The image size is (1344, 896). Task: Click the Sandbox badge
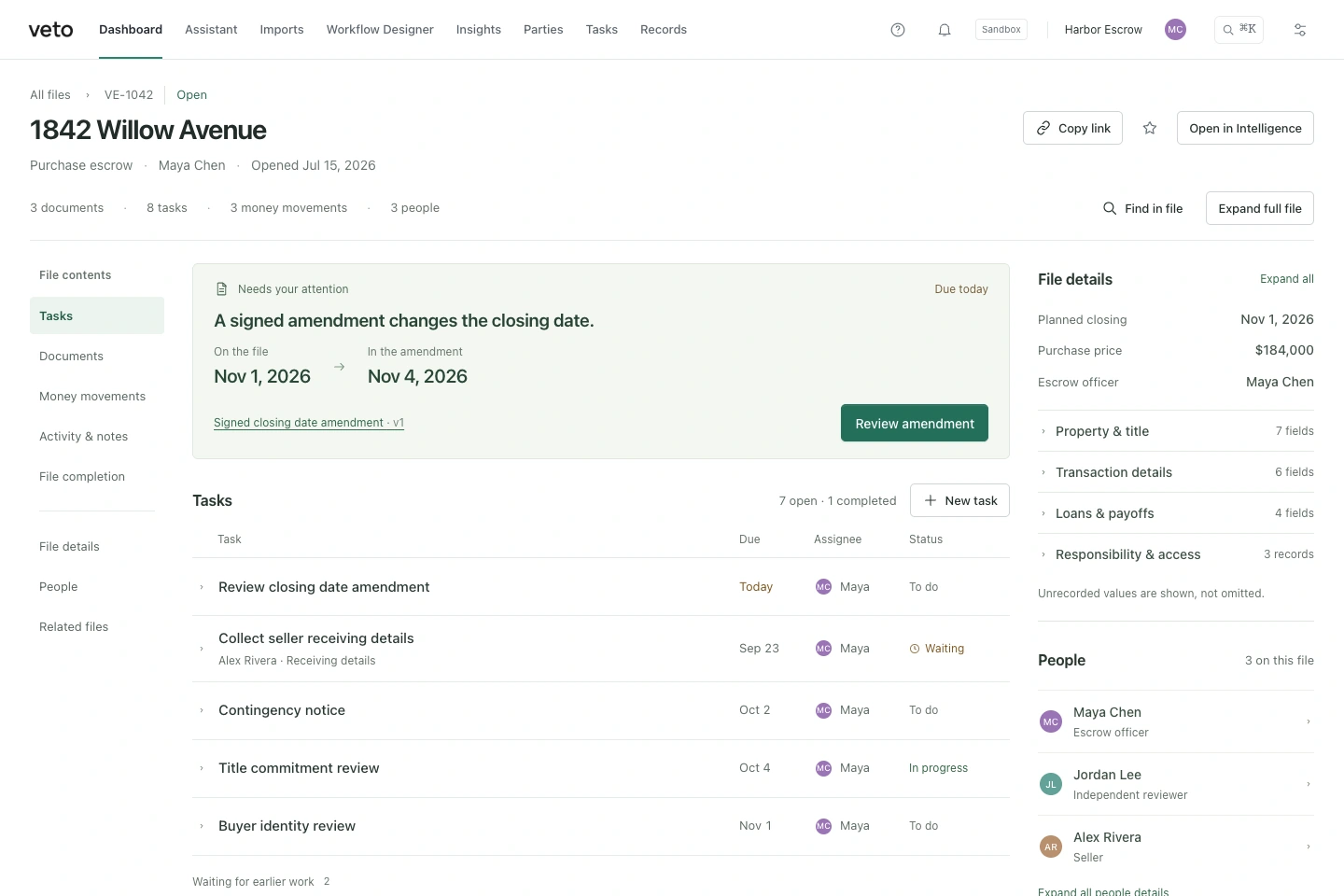click(1001, 30)
